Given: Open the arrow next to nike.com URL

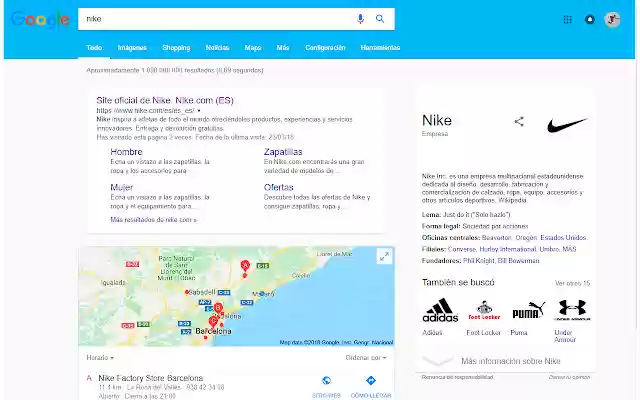Looking at the screenshot, I should click(x=199, y=111).
